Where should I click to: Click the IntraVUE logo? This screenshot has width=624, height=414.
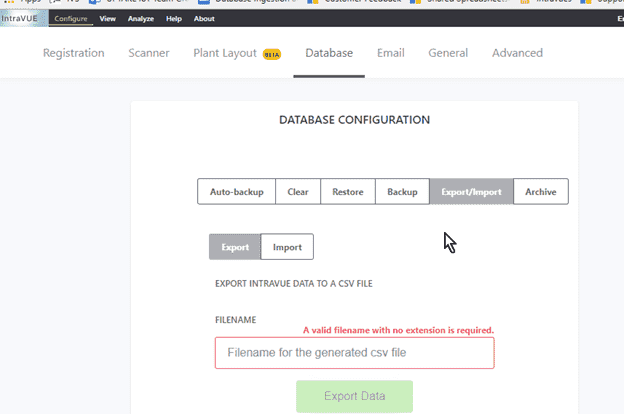[x=24, y=18]
